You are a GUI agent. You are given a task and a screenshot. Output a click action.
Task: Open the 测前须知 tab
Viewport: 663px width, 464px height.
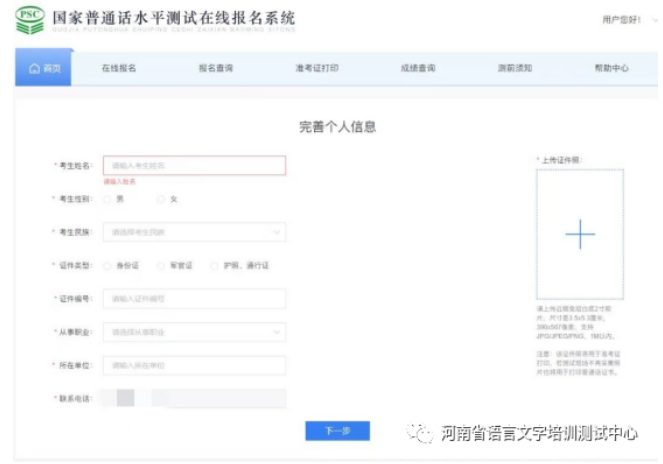[515, 68]
